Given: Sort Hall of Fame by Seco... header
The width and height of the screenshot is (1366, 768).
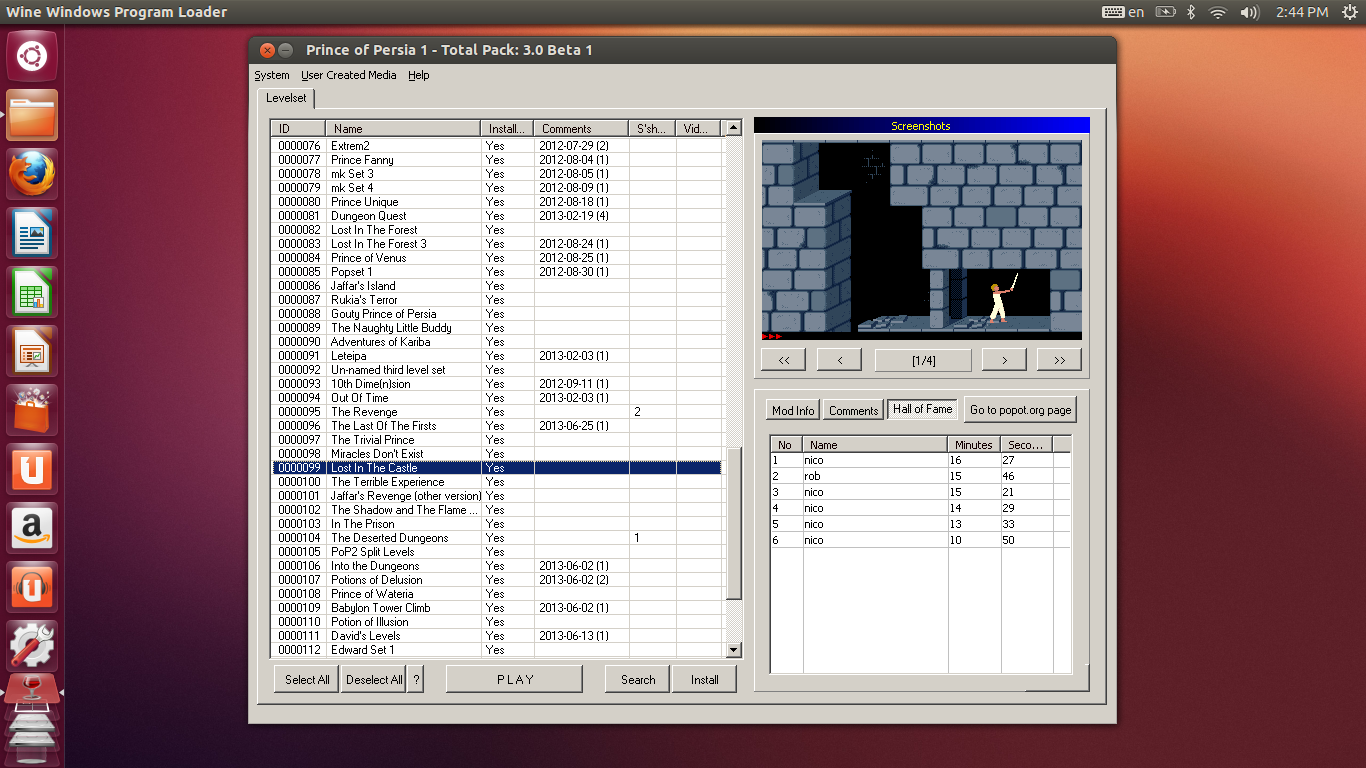Looking at the screenshot, I should point(1026,444).
